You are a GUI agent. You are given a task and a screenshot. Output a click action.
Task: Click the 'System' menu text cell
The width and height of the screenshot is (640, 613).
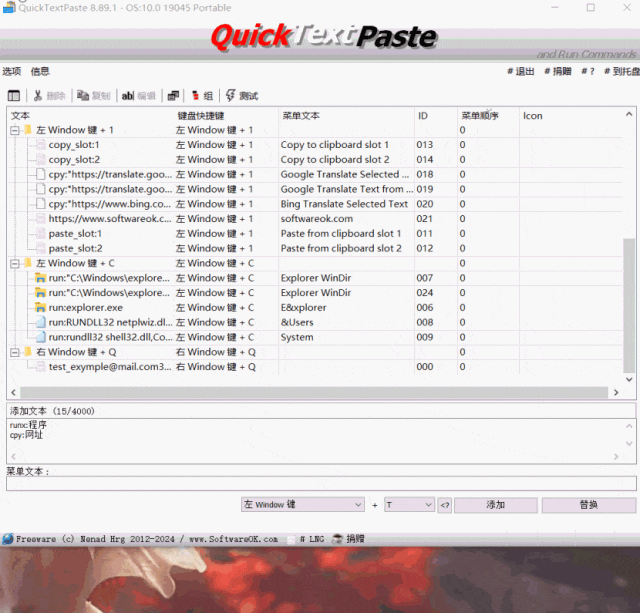click(x=297, y=337)
